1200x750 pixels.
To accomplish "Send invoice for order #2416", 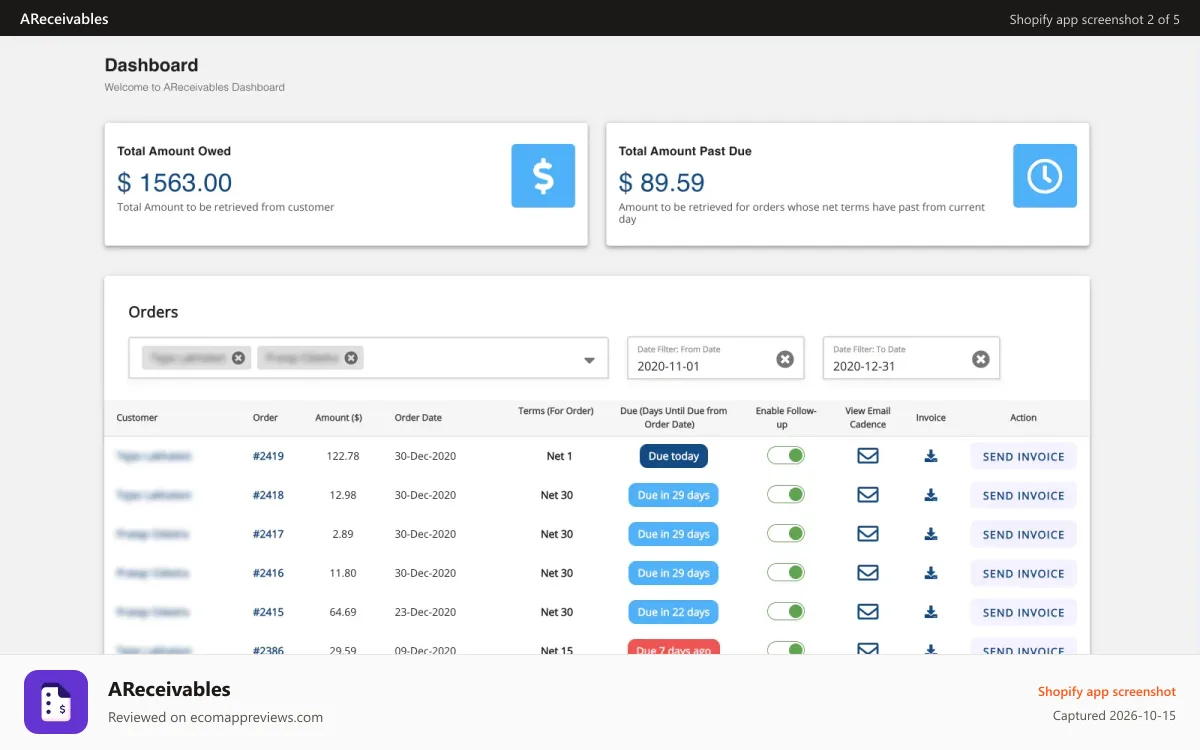I will (x=1023, y=573).
